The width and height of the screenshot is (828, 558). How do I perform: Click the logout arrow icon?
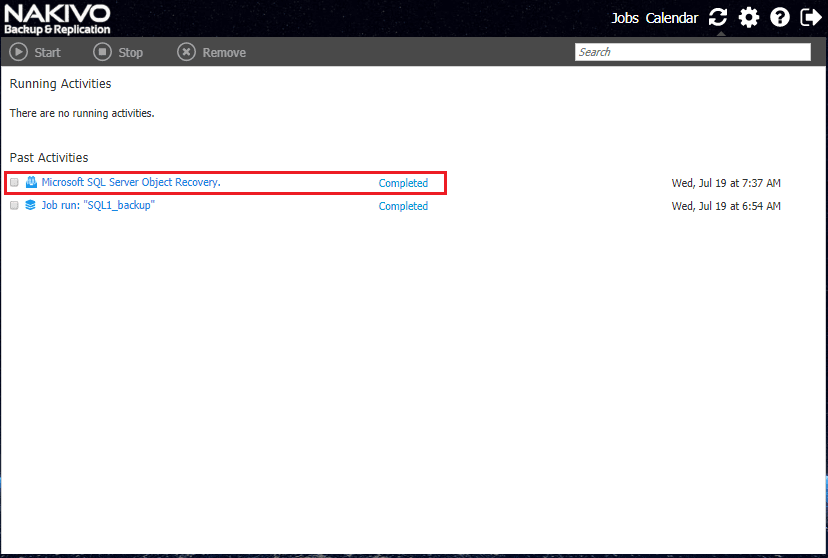tap(811, 17)
